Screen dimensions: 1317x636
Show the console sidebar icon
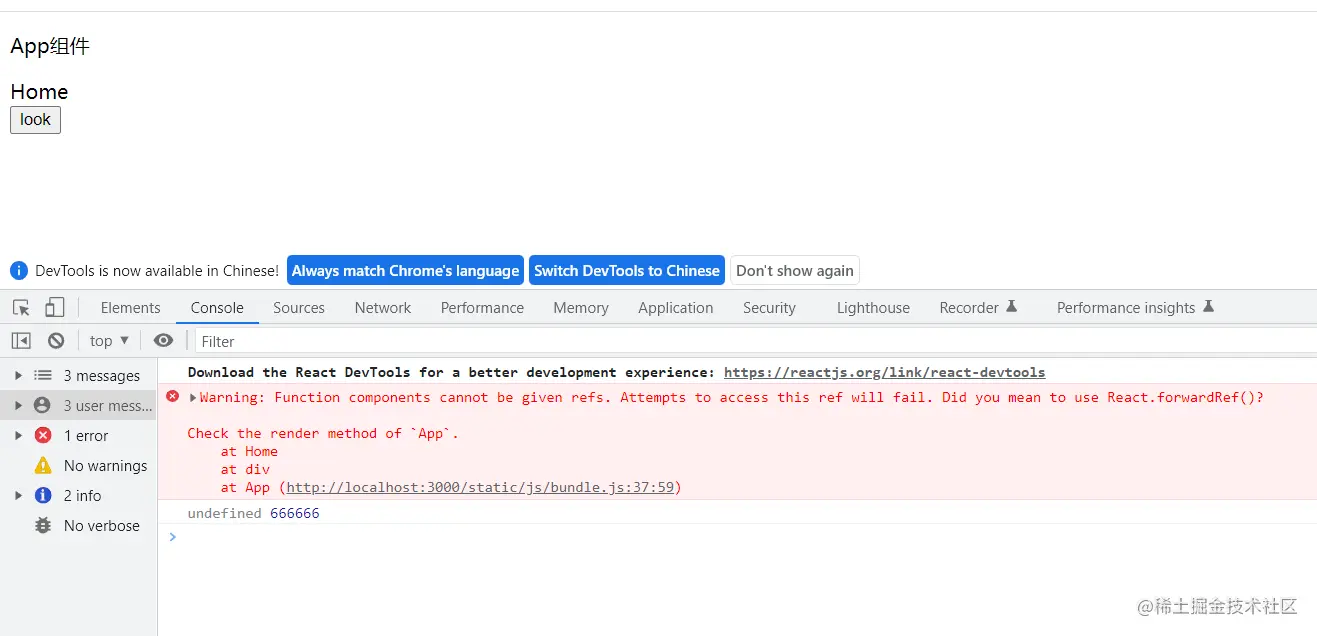[21, 341]
